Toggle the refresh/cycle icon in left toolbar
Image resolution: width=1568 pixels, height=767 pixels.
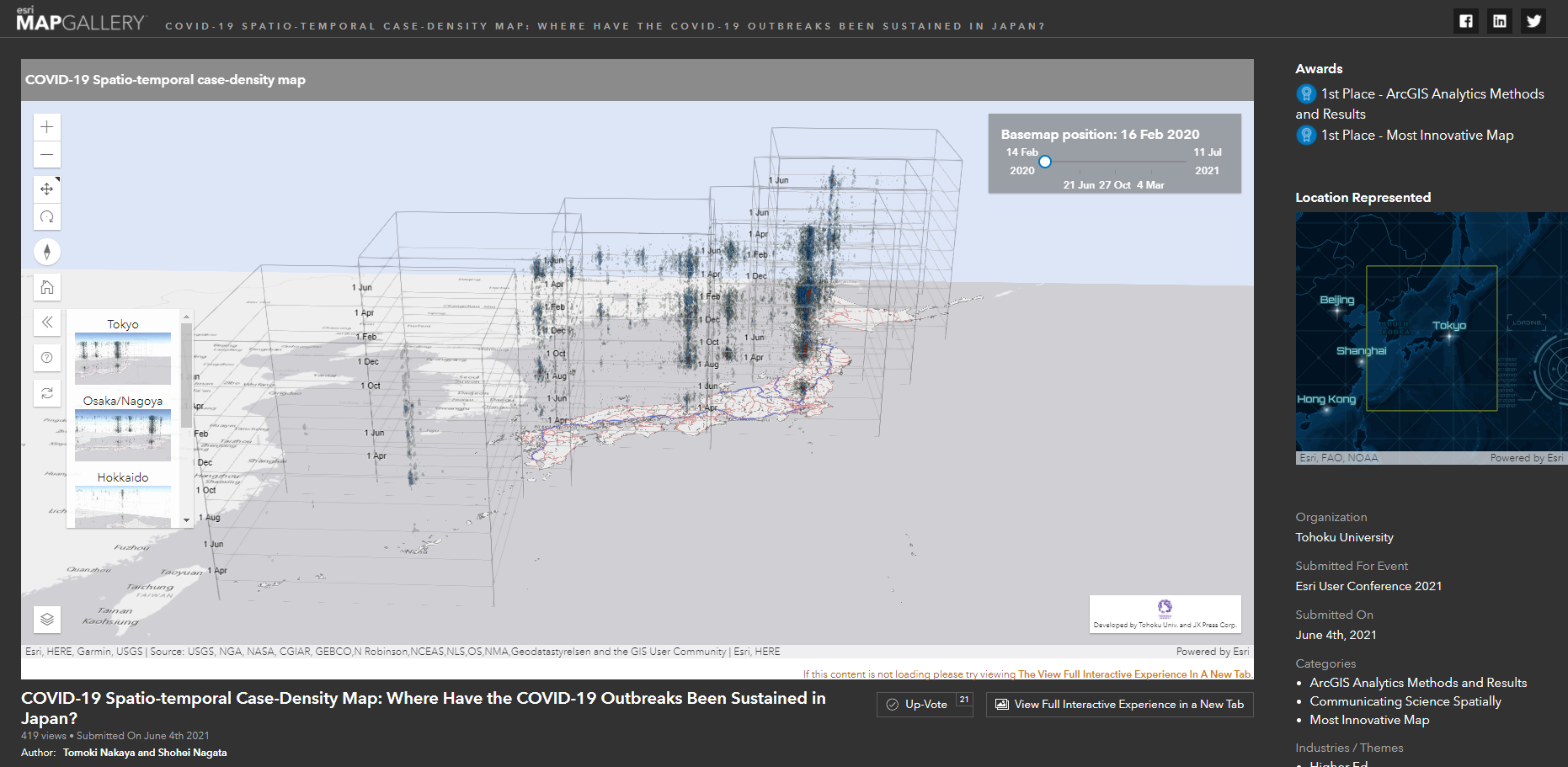click(x=47, y=393)
